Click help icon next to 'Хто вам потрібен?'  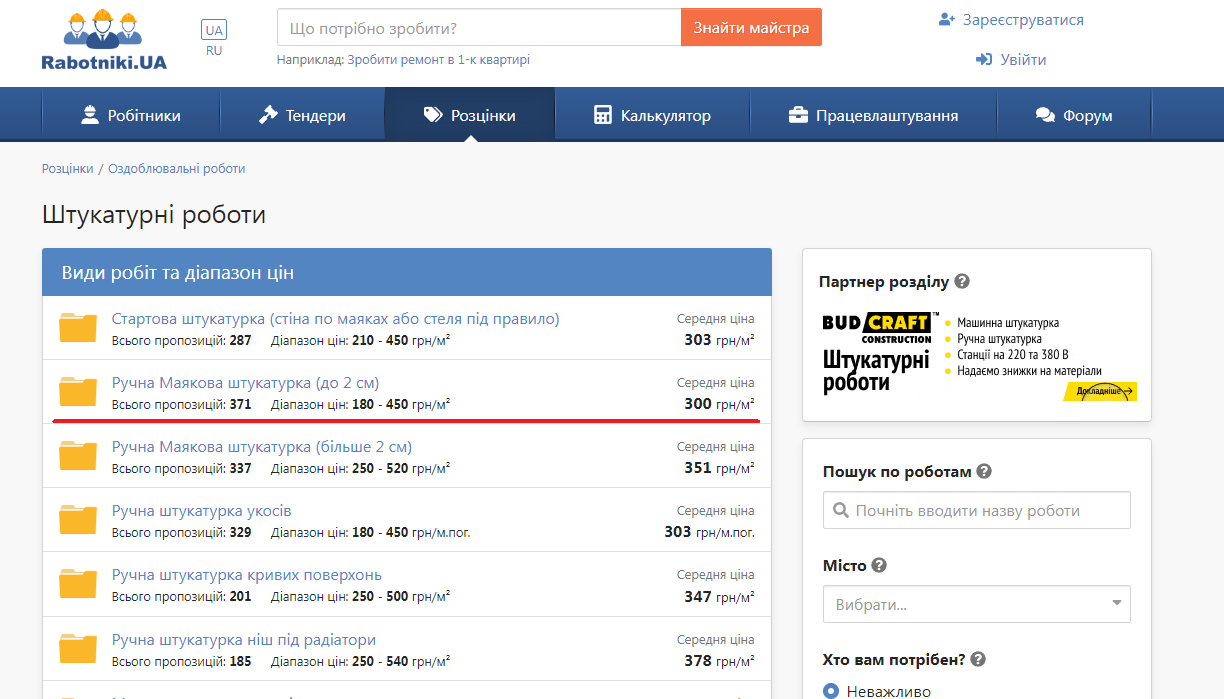978,660
